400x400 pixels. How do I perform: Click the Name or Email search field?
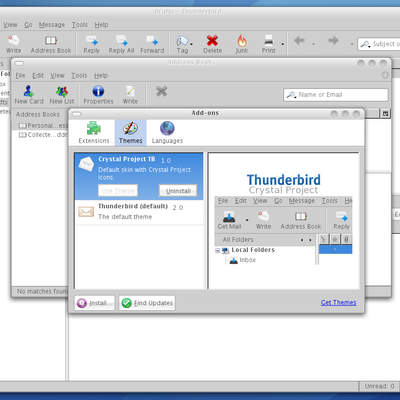(x=336, y=95)
